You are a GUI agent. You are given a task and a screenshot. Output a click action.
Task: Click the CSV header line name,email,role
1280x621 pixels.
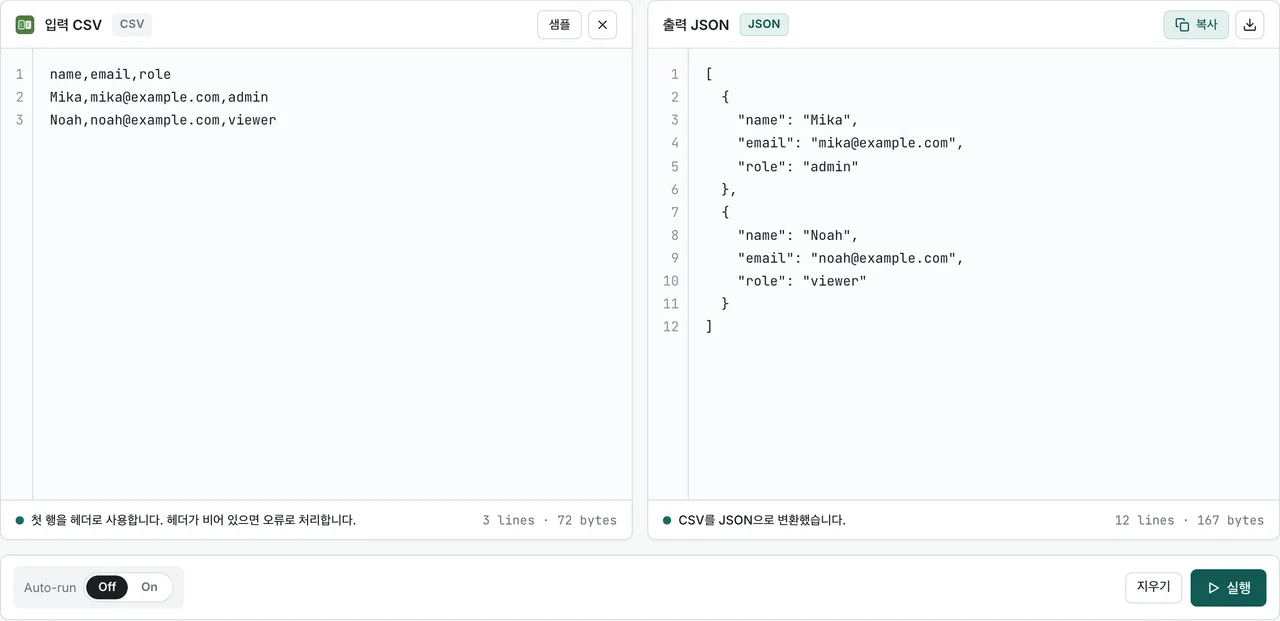tap(110, 74)
